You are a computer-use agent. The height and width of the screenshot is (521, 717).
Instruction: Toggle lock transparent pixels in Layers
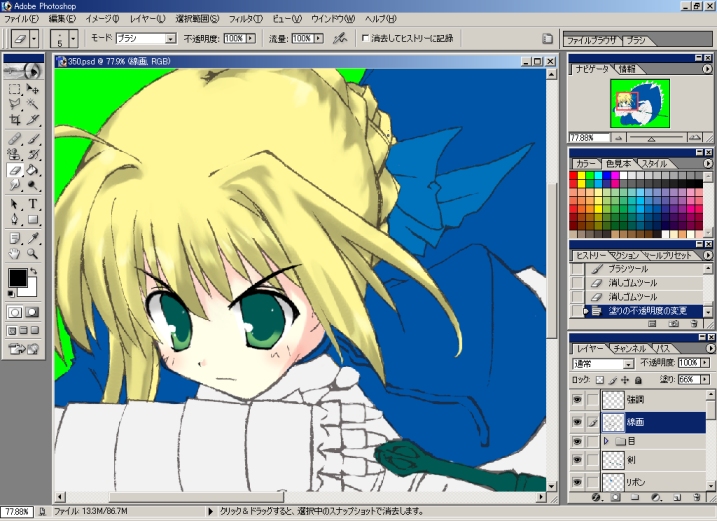(x=600, y=380)
